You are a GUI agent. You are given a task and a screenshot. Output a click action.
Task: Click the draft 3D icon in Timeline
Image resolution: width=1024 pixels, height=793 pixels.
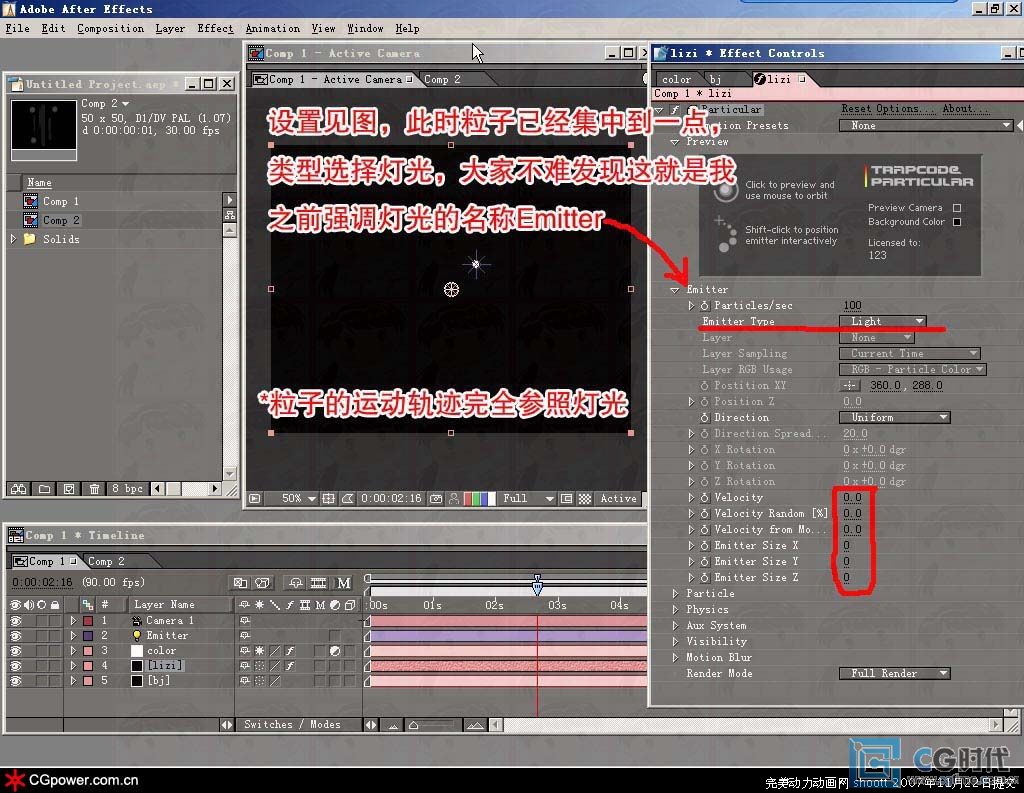point(263,583)
